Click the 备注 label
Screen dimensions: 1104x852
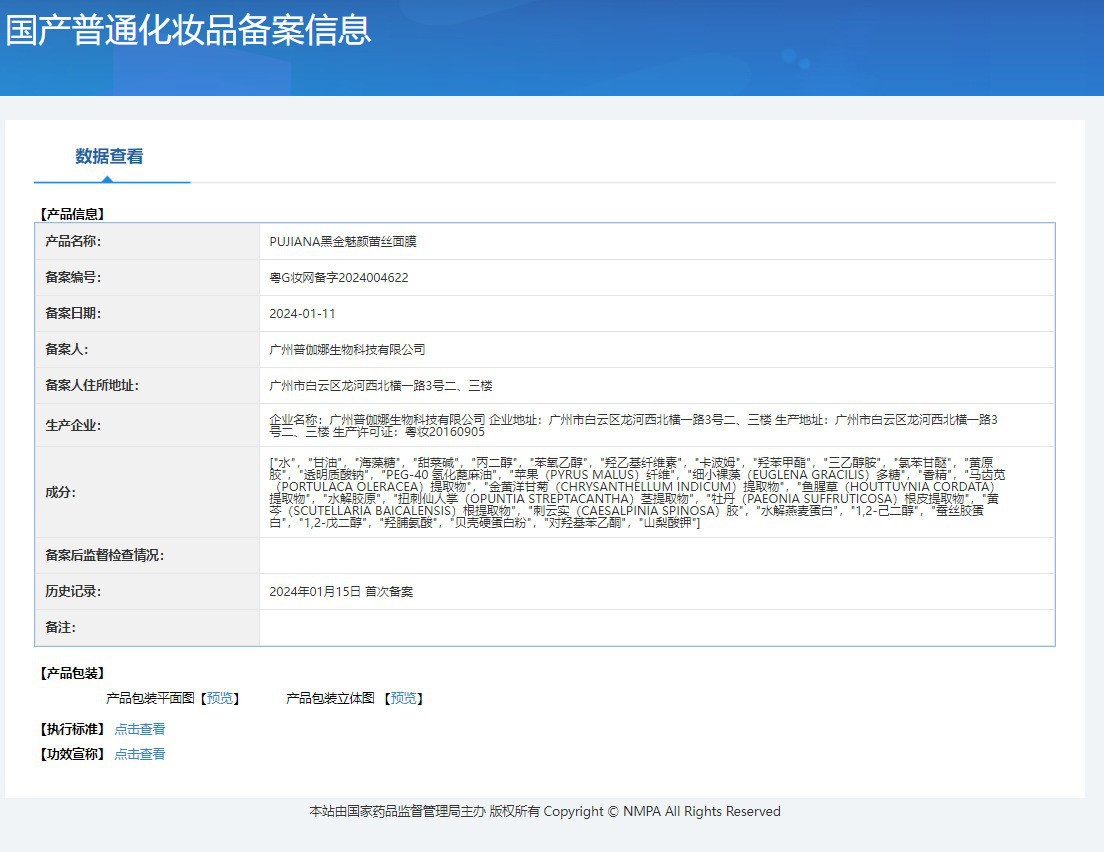coord(61,627)
